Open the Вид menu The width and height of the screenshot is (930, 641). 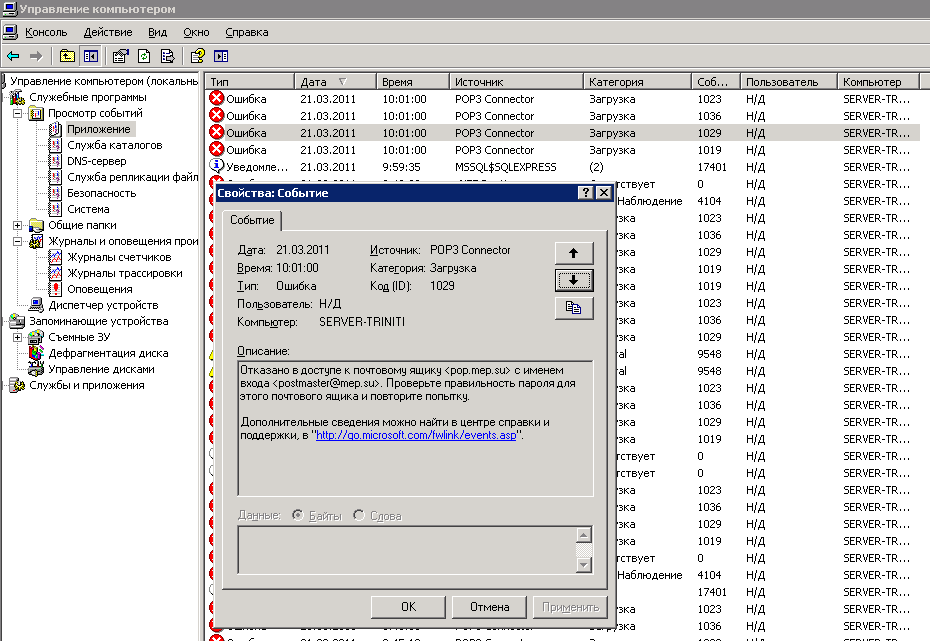tap(157, 33)
